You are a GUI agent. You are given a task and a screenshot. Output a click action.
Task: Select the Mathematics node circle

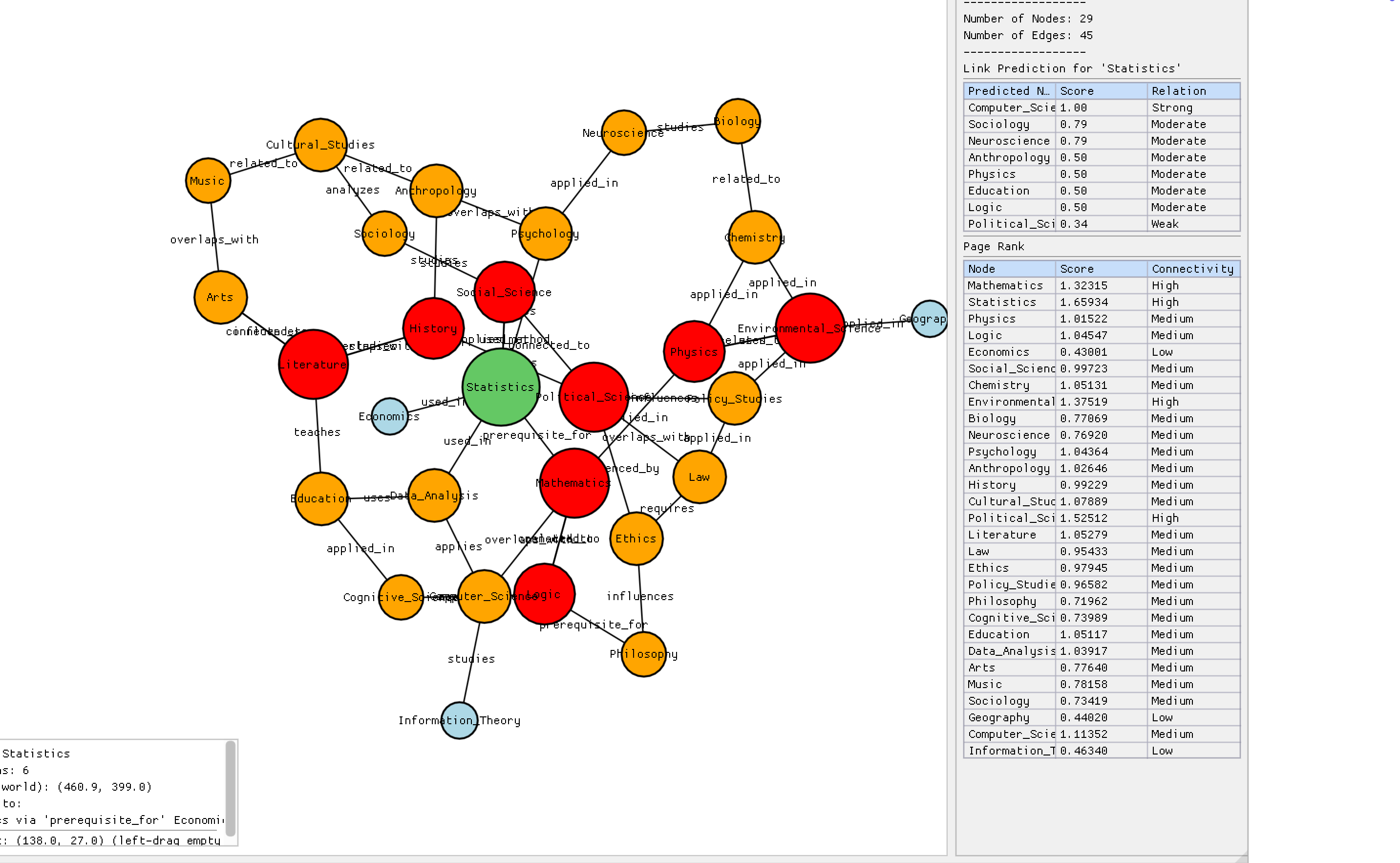[x=574, y=483]
